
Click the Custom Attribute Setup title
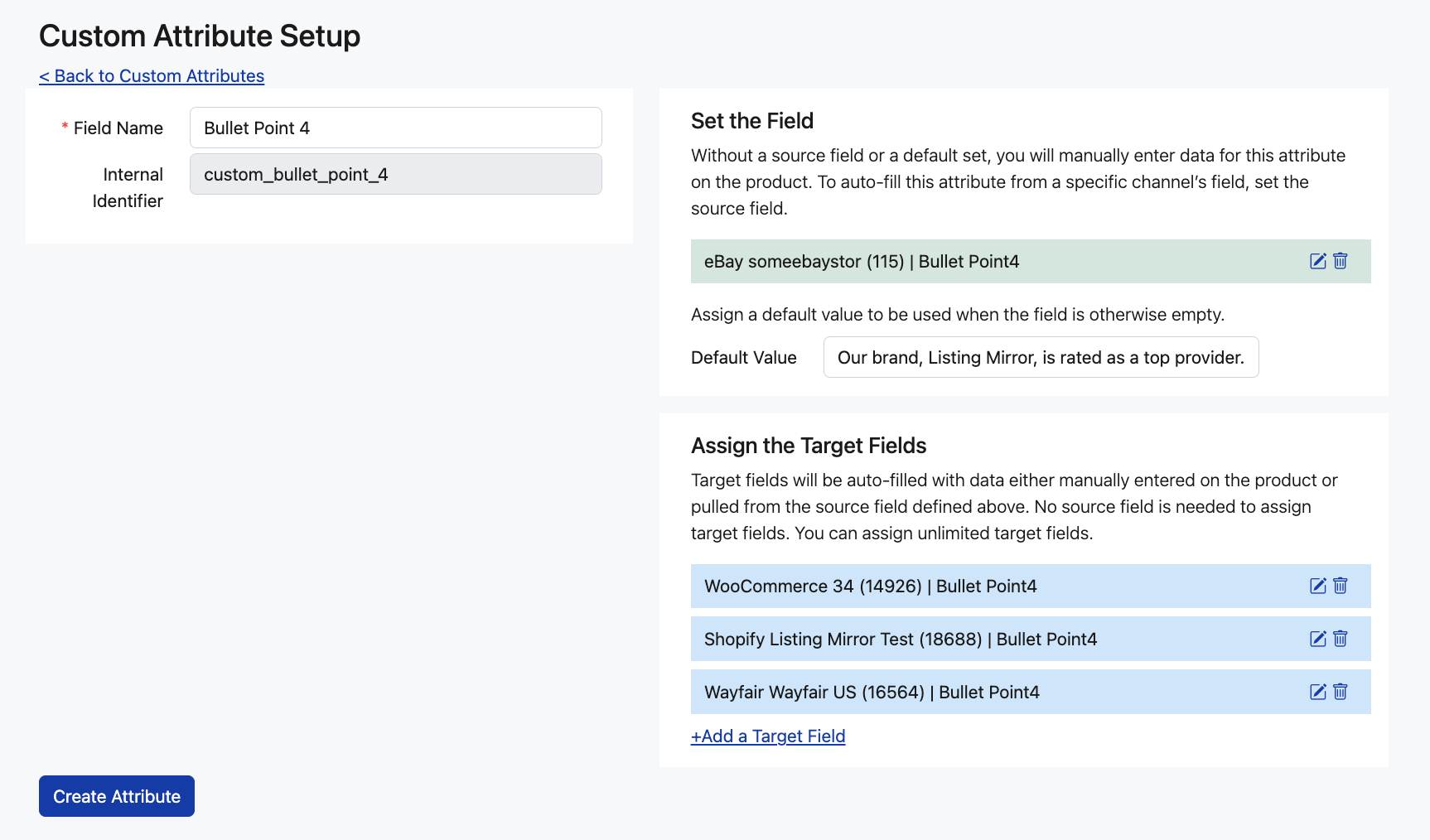200,36
